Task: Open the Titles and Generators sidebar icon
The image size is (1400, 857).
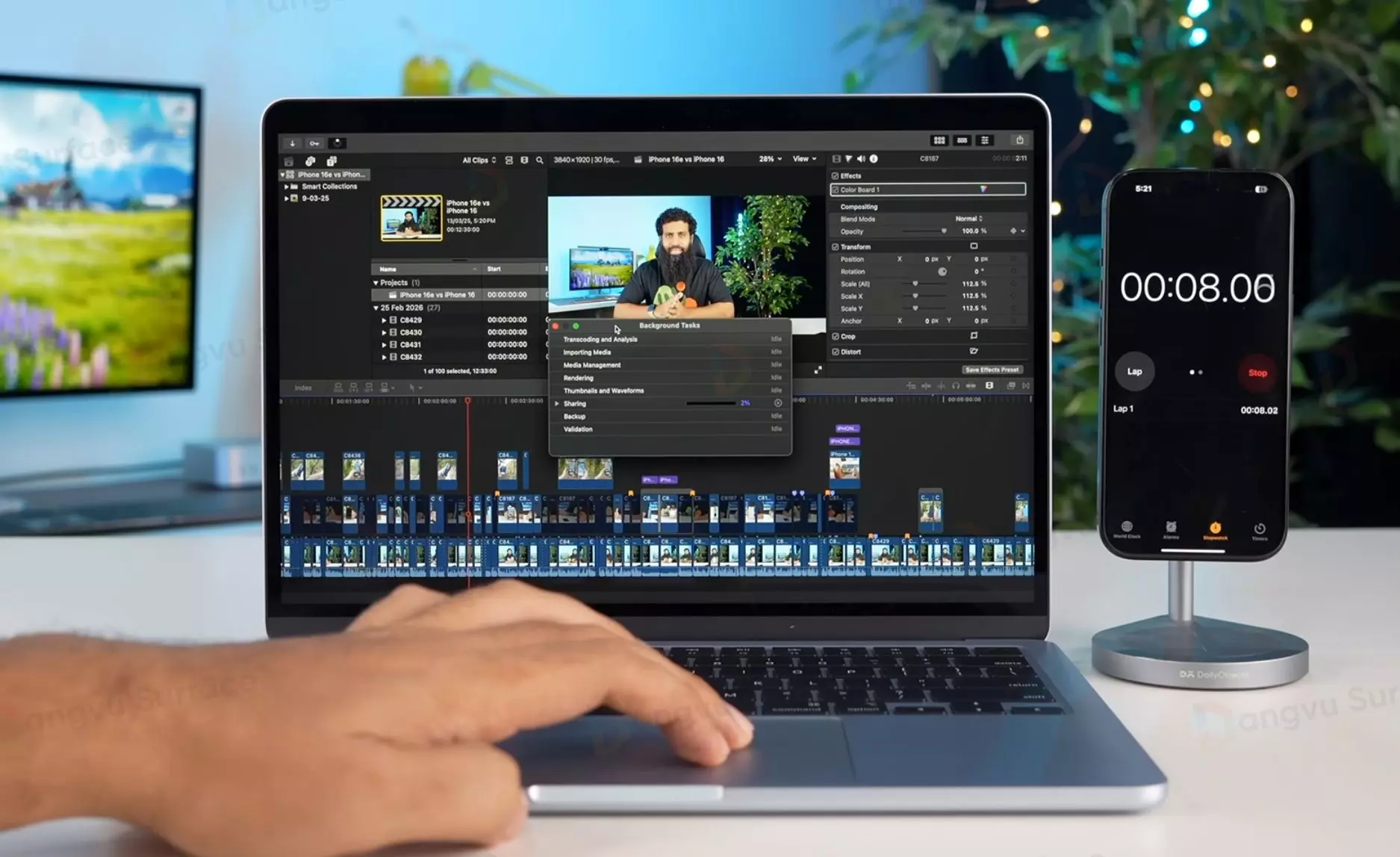Action: tap(332, 161)
